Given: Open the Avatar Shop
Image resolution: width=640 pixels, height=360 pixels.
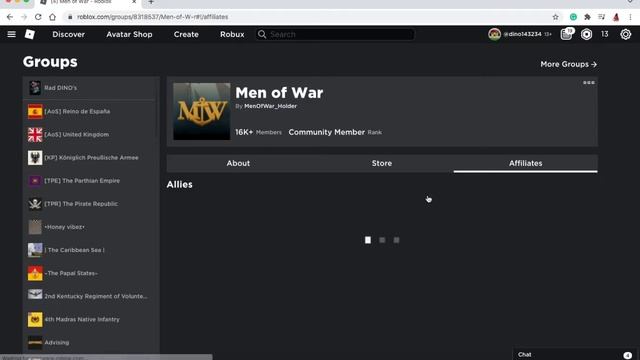Looking at the screenshot, I should tap(129, 34).
